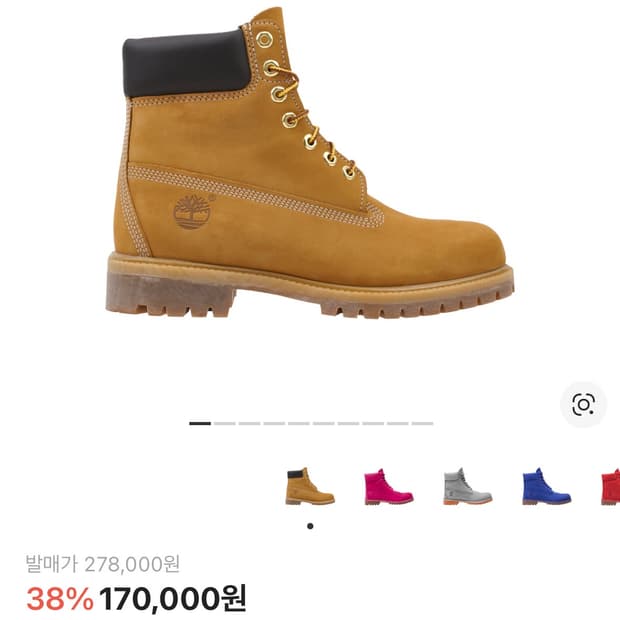Select the gray boot color variant
This screenshot has width=620, height=620.
coord(467,486)
